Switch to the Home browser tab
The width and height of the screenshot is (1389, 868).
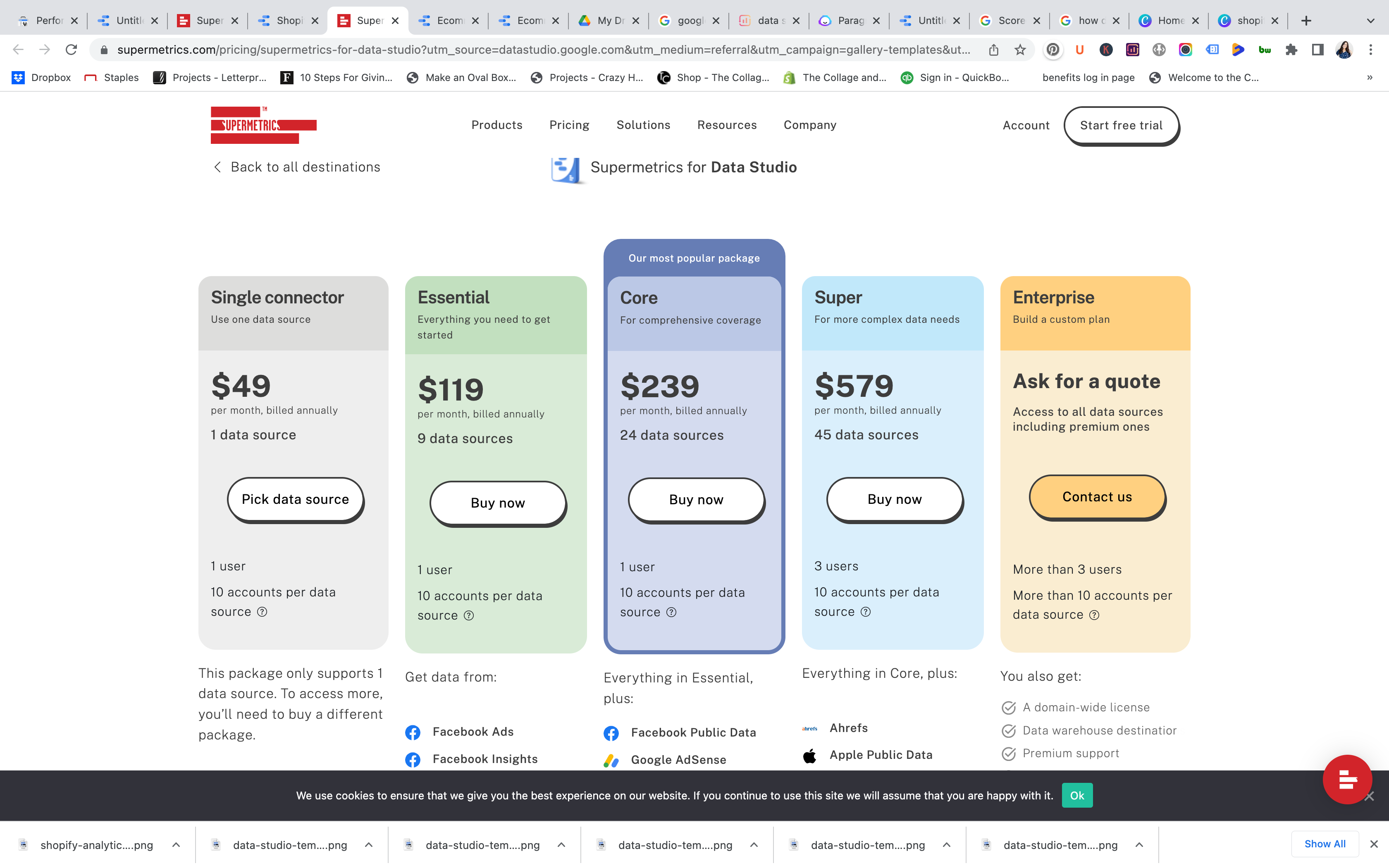1169,21
